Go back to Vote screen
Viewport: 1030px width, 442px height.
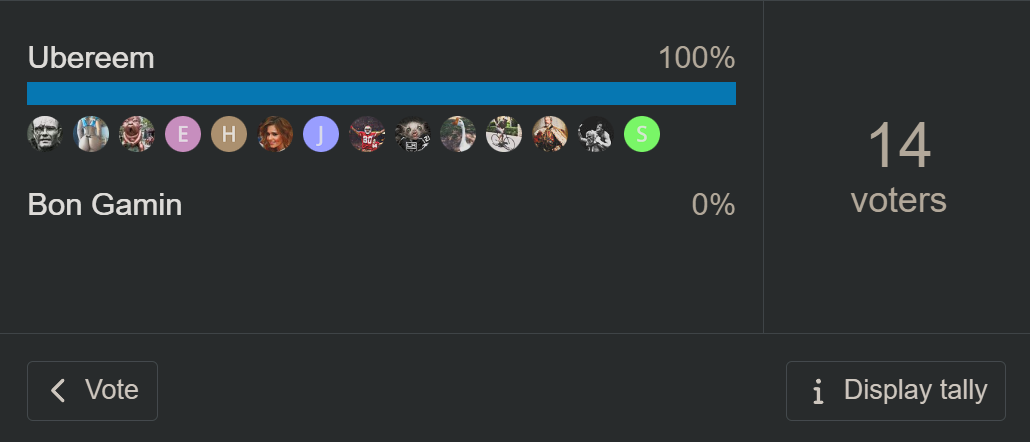click(x=92, y=391)
